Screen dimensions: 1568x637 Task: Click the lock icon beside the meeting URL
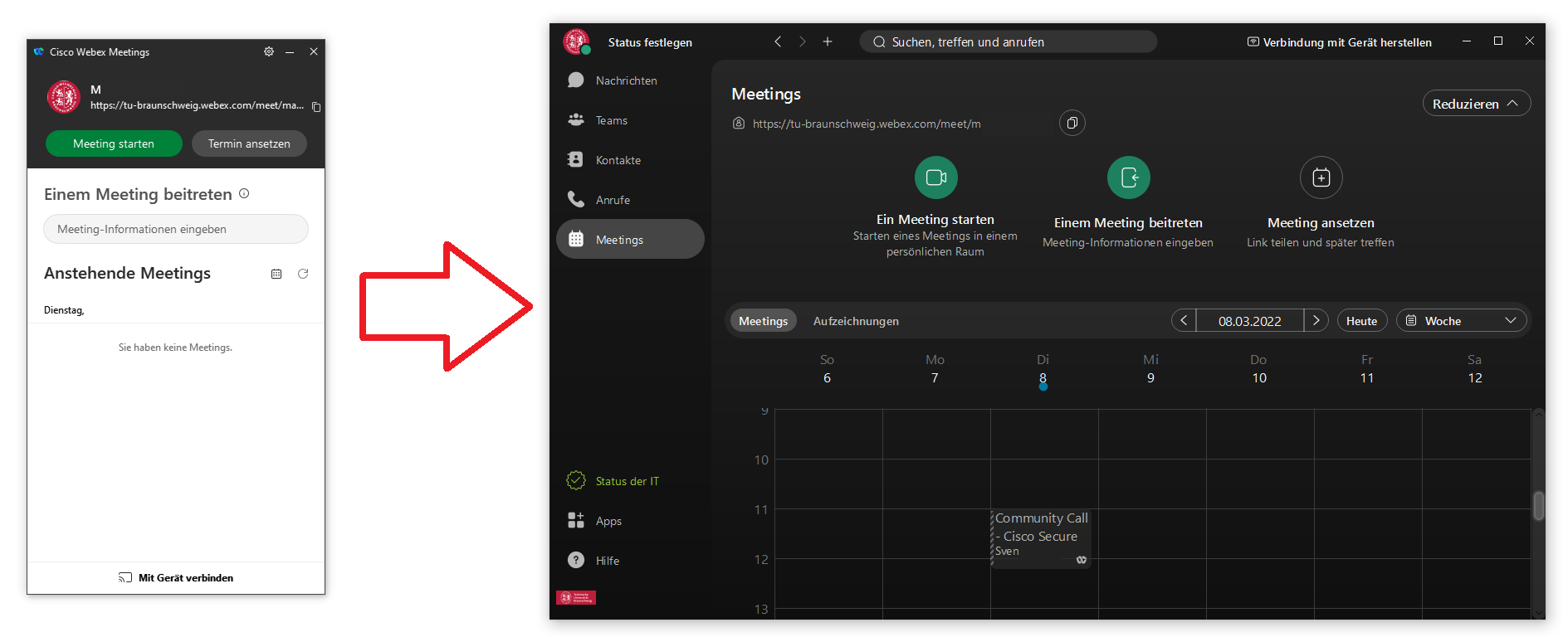(739, 123)
